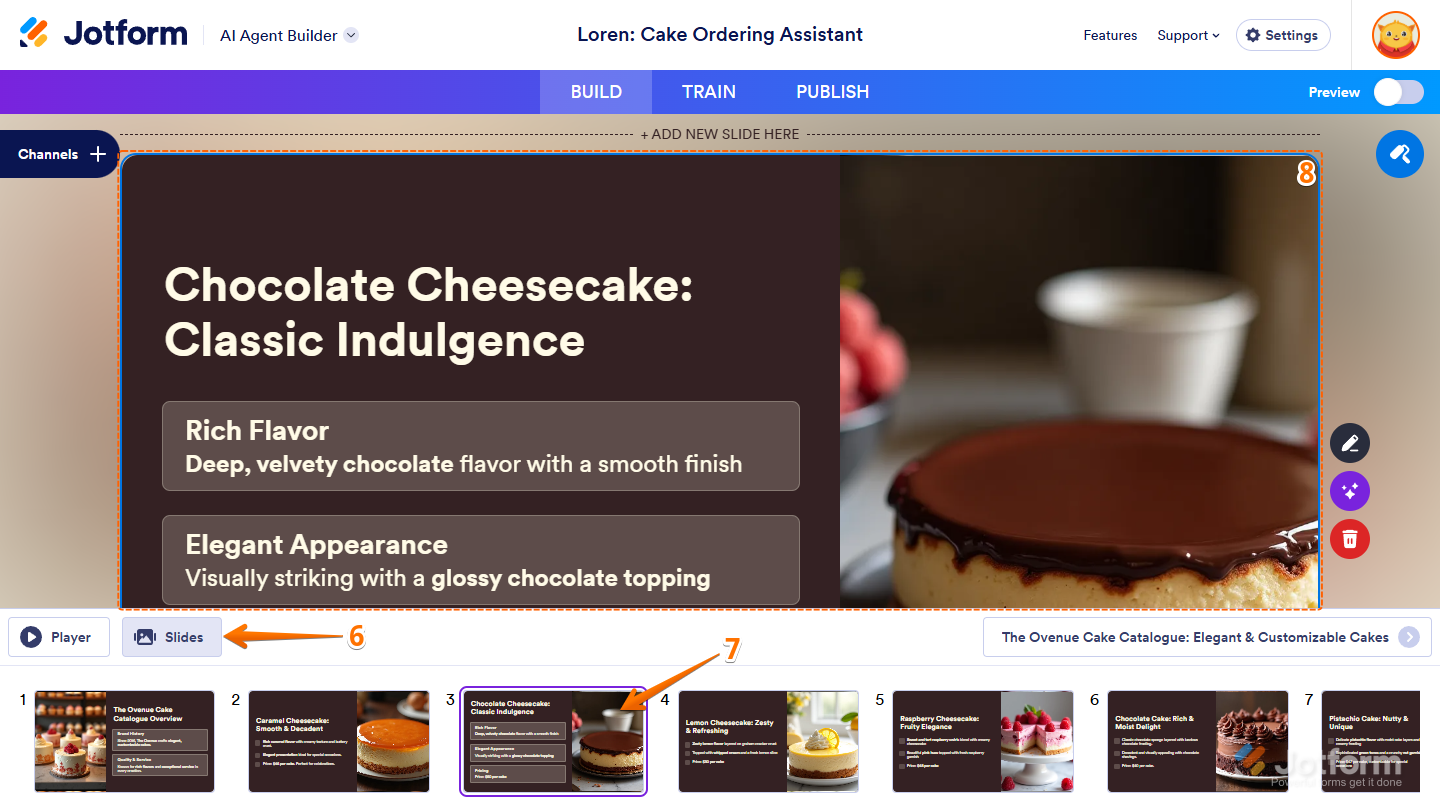Expand the AI Agent Builder dropdown
The width and height of the screenshot is (1440, 810).
tap(351, 35)
